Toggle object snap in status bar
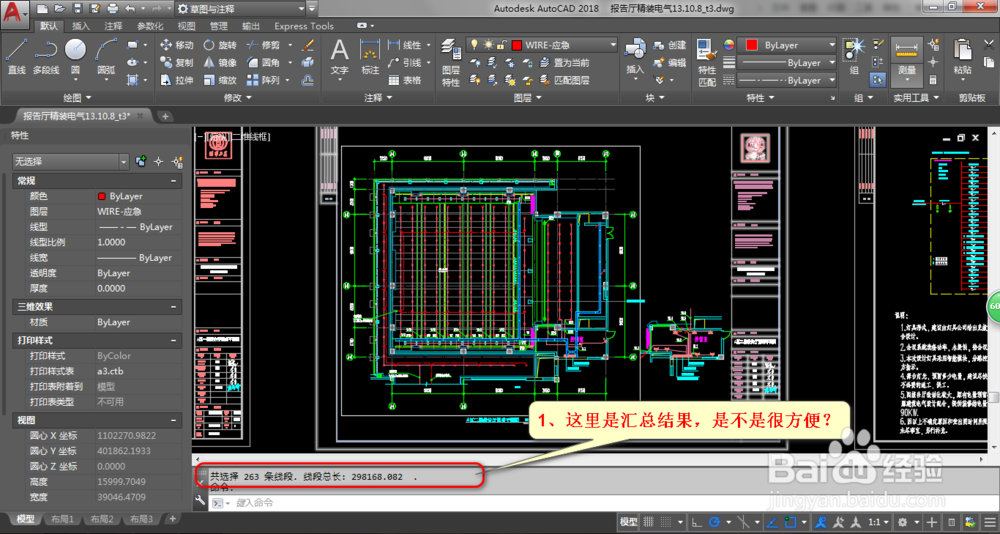Viewport: 1000px width, 534px height. click(791, 522)
